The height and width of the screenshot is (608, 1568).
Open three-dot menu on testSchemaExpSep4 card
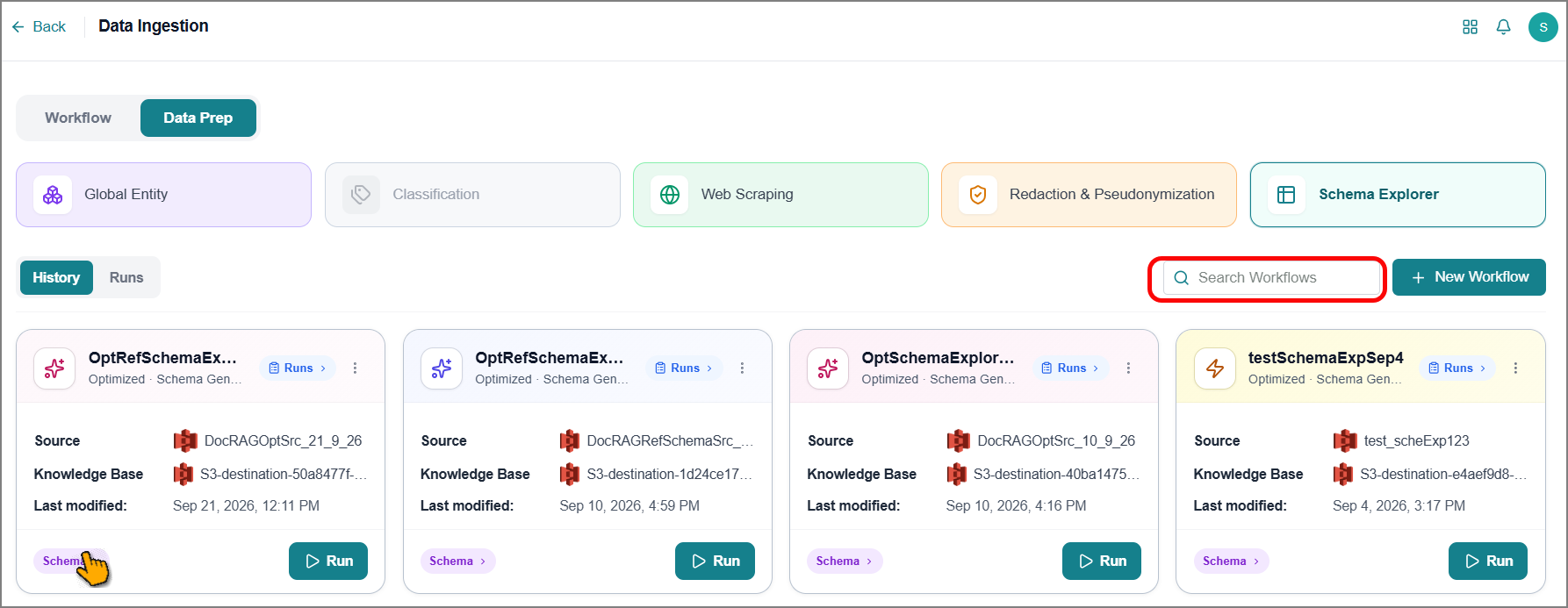tap(1515, 368)
